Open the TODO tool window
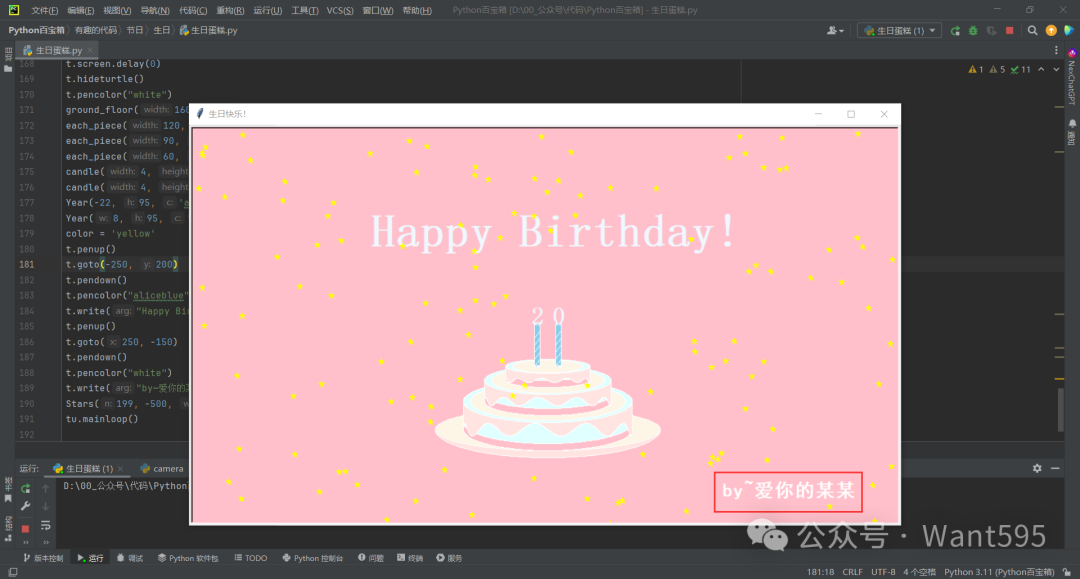Viewport: 1080px width, 579px height. 251,558
